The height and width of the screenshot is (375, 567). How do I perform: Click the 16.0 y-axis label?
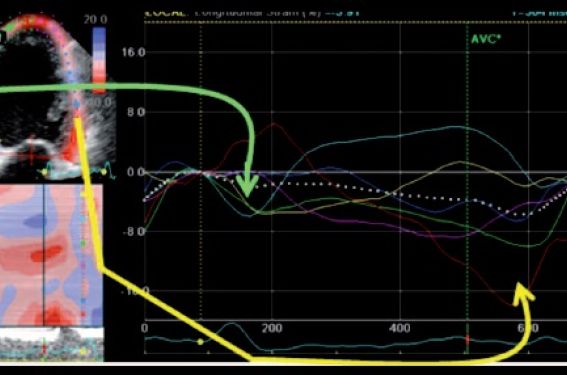coord(133,53)
